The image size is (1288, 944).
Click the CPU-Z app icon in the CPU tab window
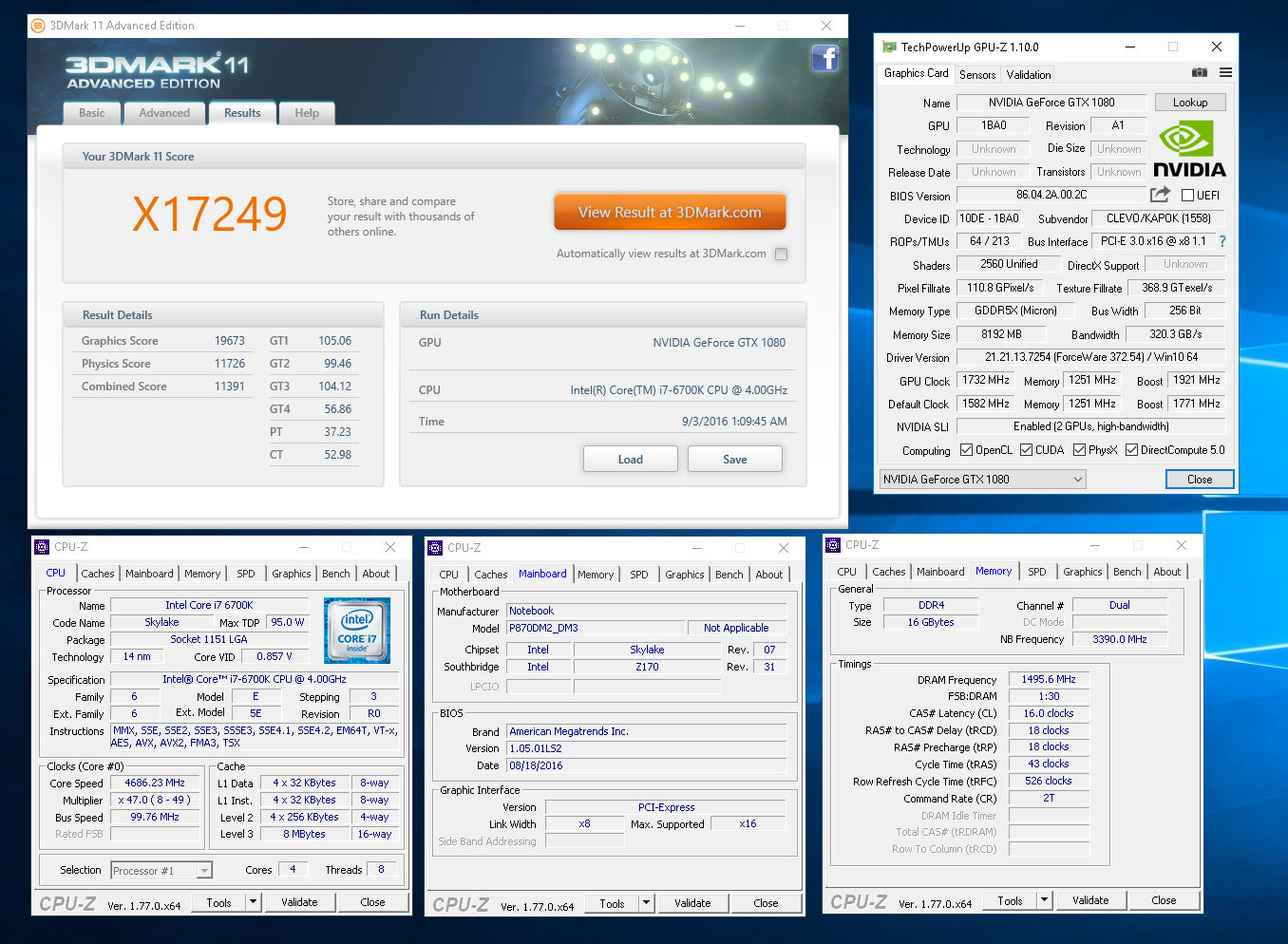point(42,547)
